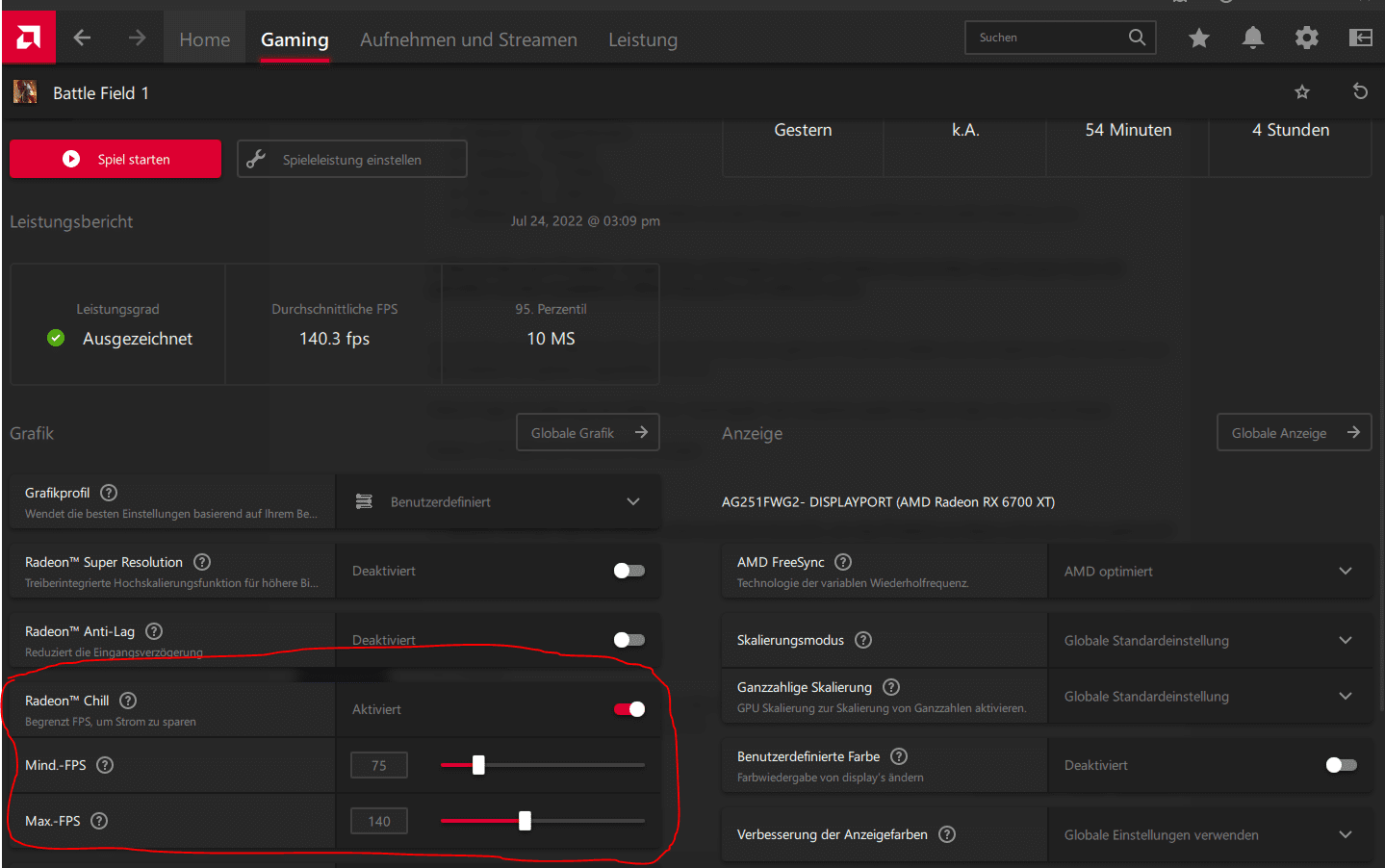Image resolution: width=1385 pixels, height=868 pixels.
Task: Open Verbesserung der Anzeigefarben dropdown
Action: pos(1210,834)
